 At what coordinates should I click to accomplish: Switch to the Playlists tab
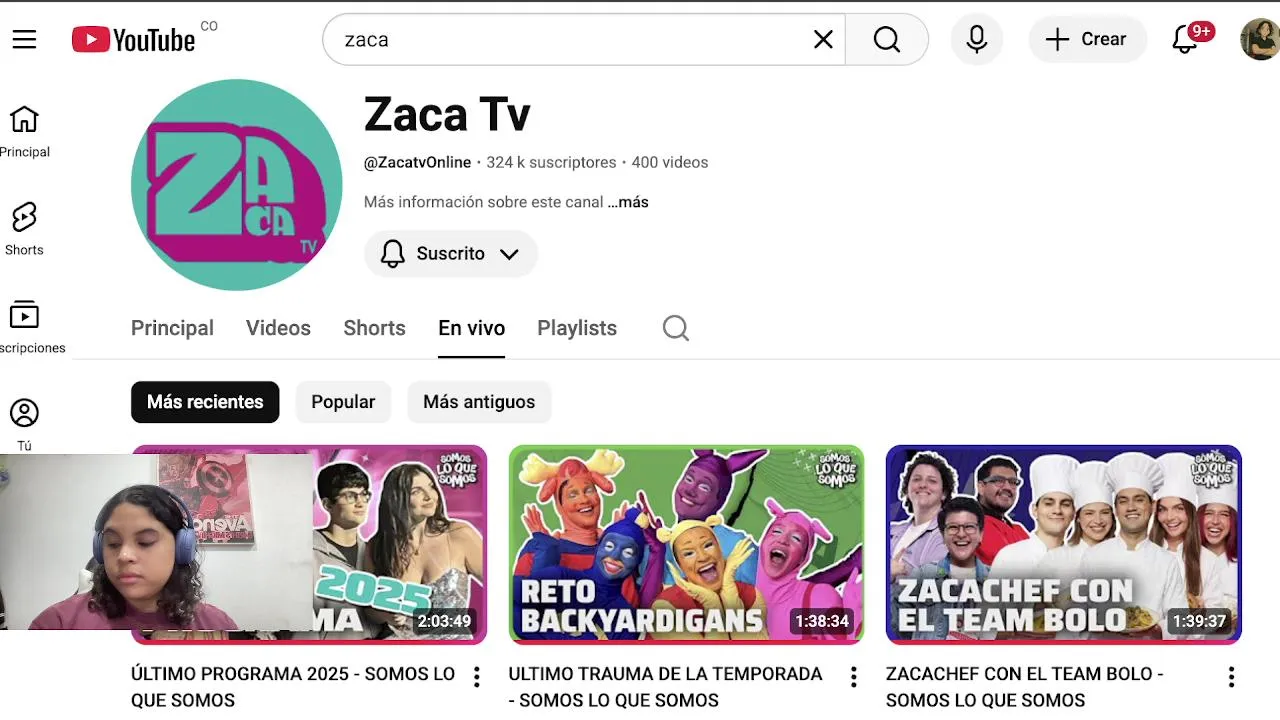[577, 328]
